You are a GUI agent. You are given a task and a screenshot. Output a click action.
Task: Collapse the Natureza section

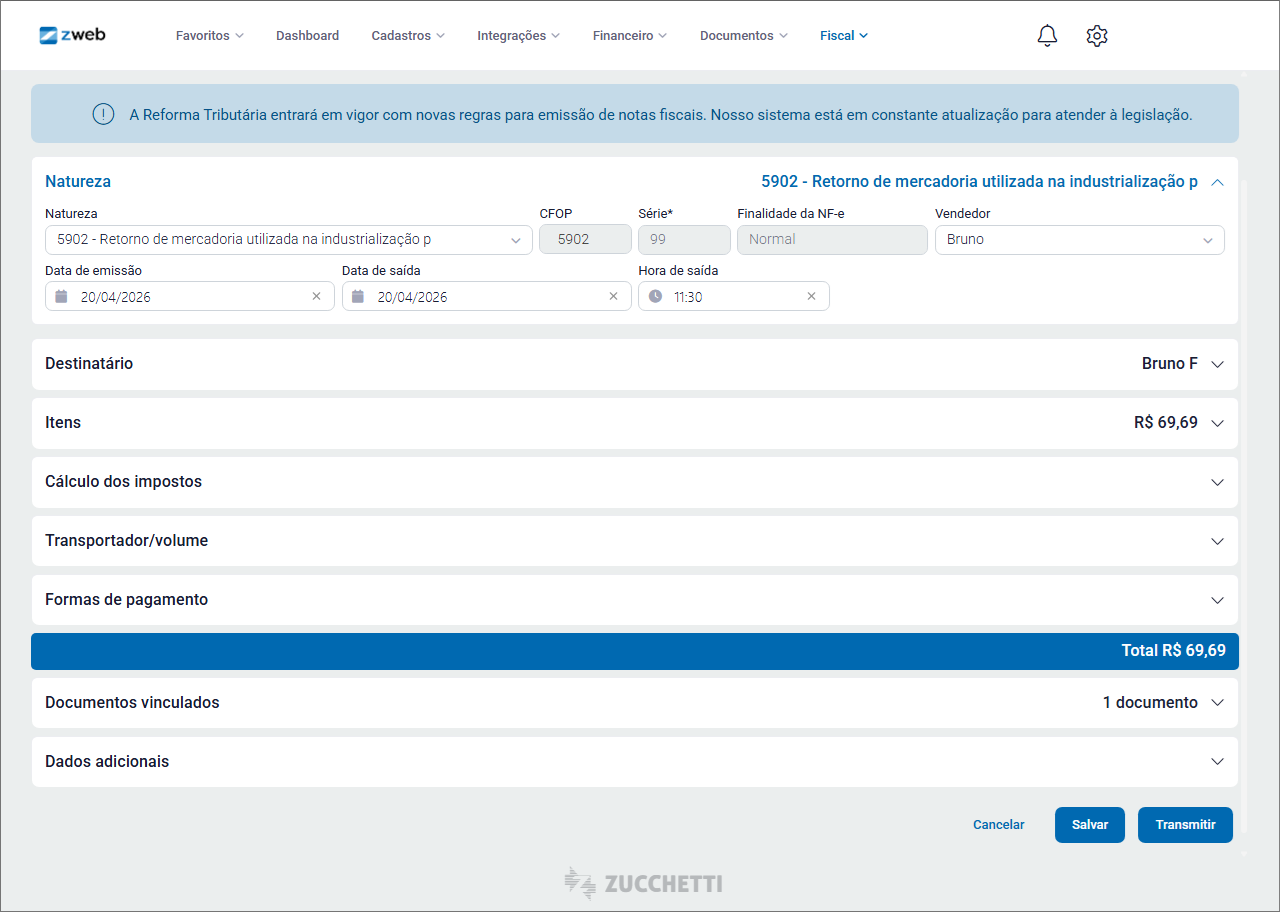pyautogui.click(x=1217, y=182)
